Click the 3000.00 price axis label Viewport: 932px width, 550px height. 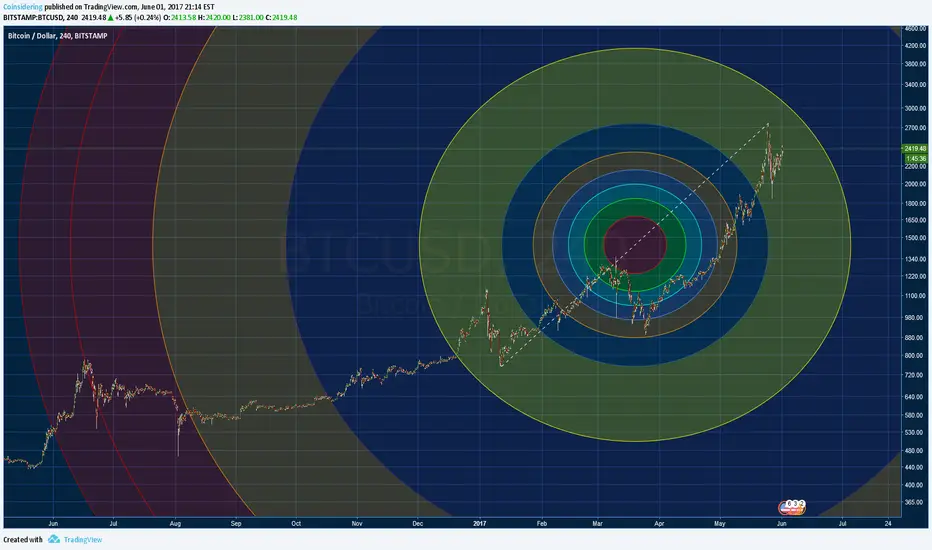point(915,109)
